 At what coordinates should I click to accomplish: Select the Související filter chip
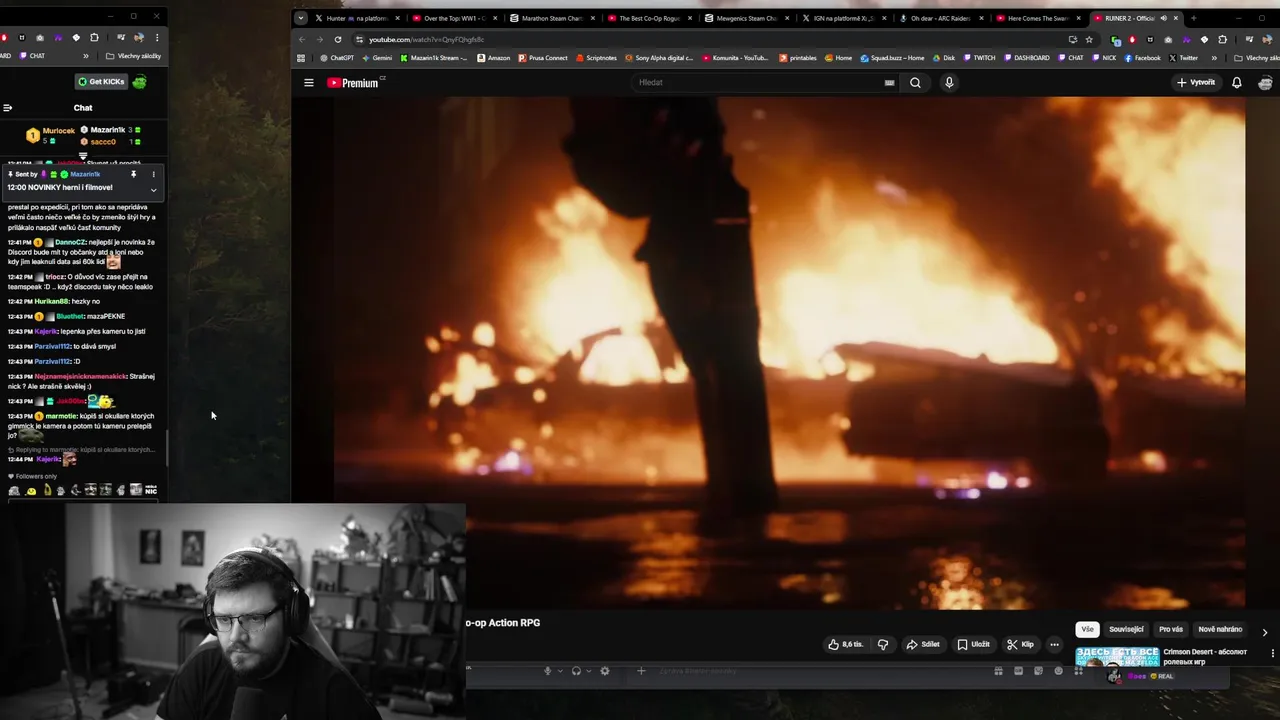click(x=1126, y=629)
